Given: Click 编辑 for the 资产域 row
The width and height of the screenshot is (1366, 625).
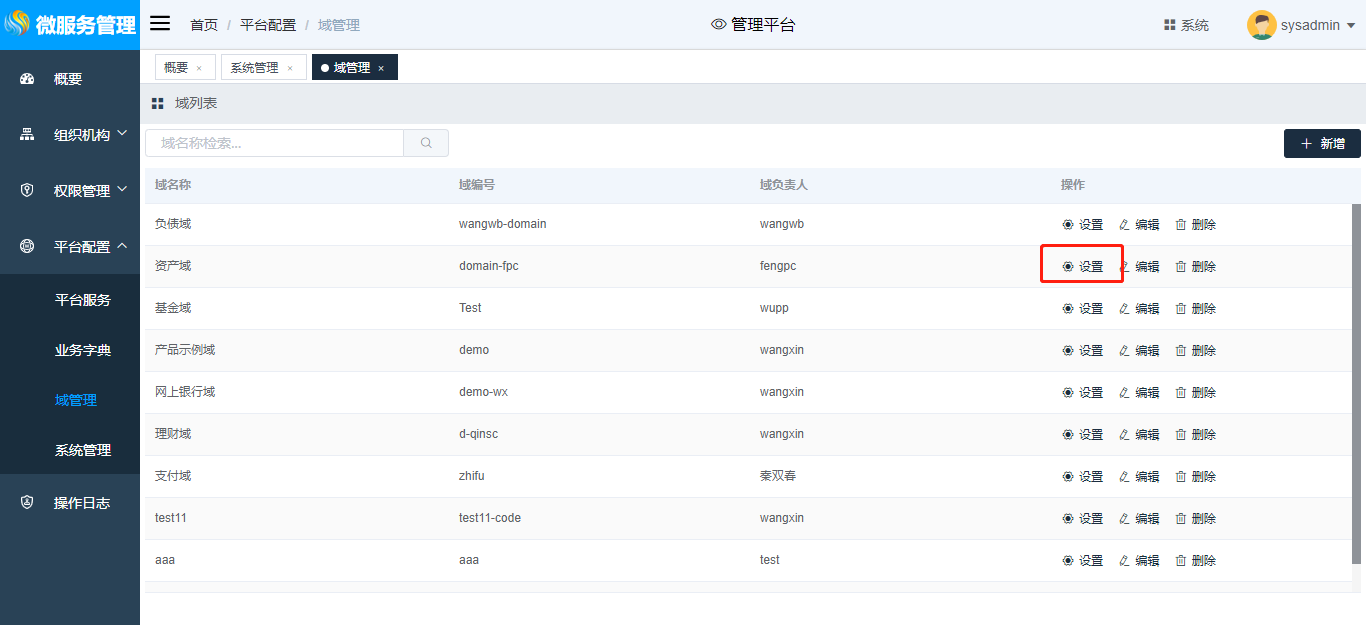Looking at the screenshot, I should [x=1139, y=267].
